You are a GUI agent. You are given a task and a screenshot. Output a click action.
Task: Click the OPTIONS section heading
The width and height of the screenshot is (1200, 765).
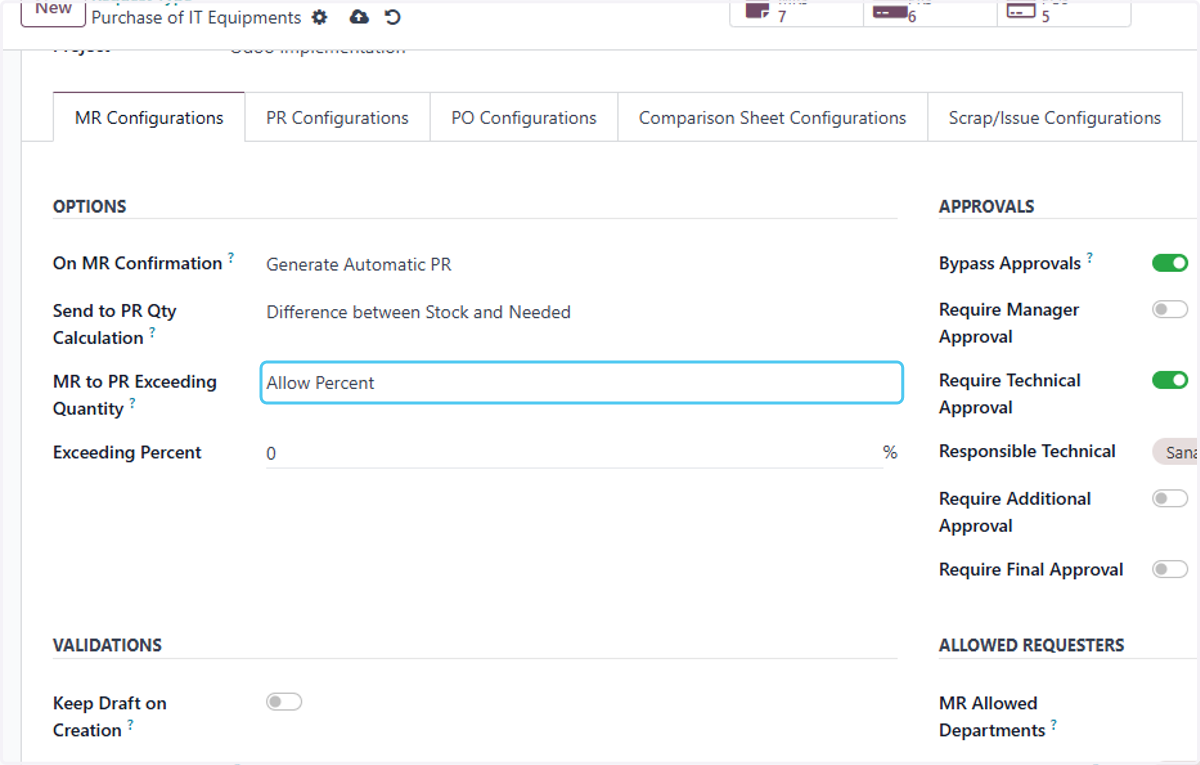coord(90,207)
